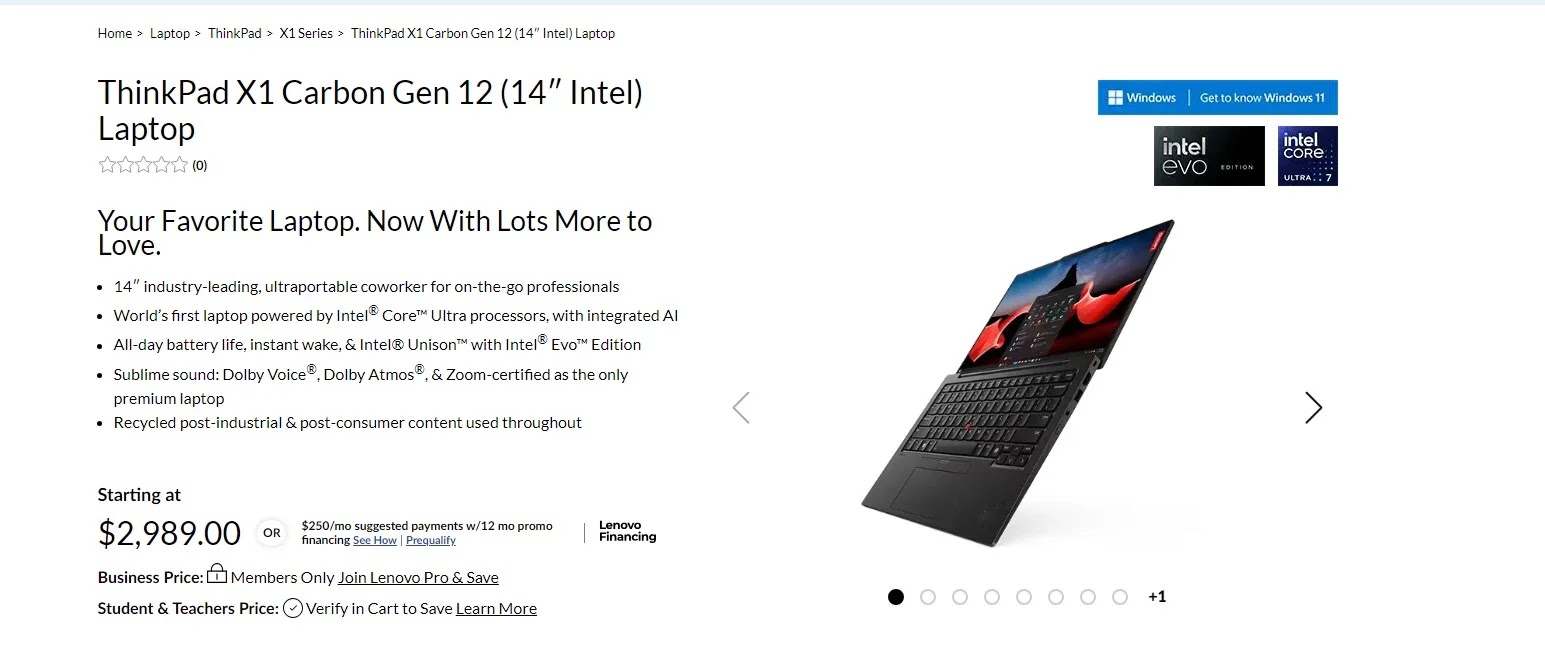Click the checkmark icon beside Student & Teachers Price

(x=293, y=608)
